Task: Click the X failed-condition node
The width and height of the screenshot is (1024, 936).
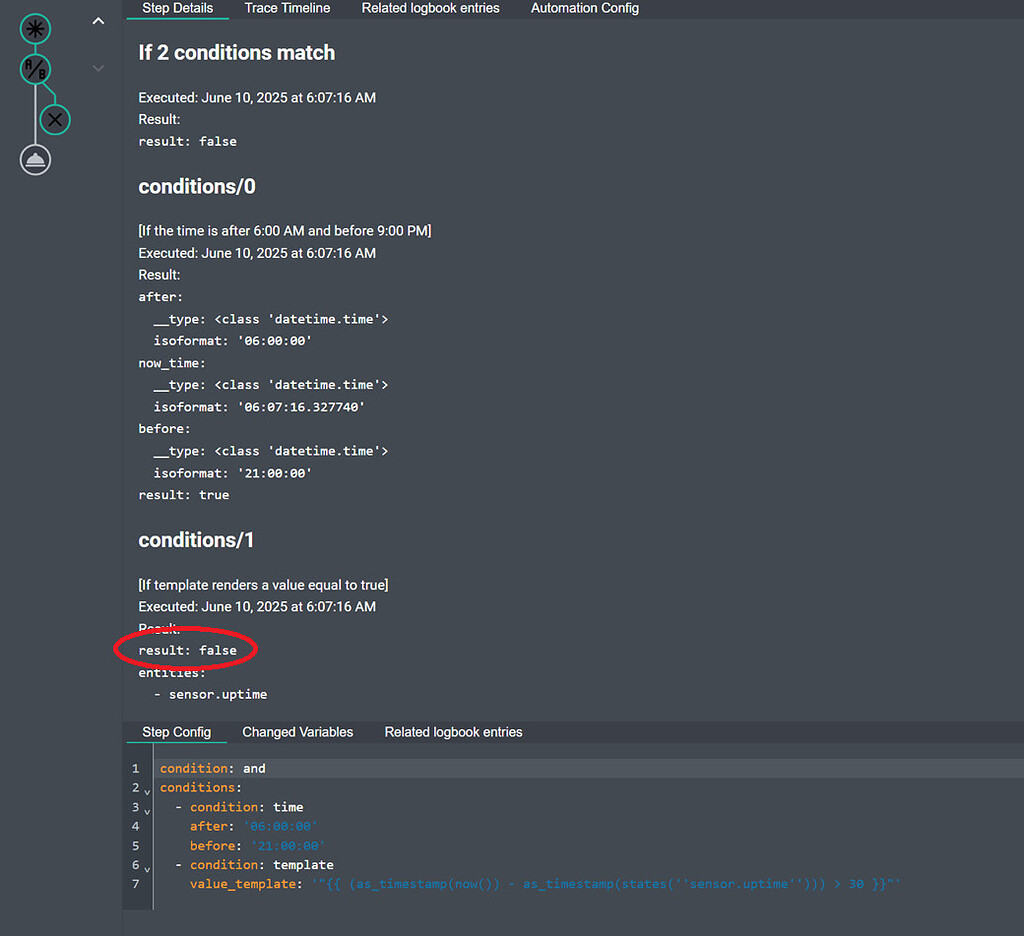Action: point(55,119)
